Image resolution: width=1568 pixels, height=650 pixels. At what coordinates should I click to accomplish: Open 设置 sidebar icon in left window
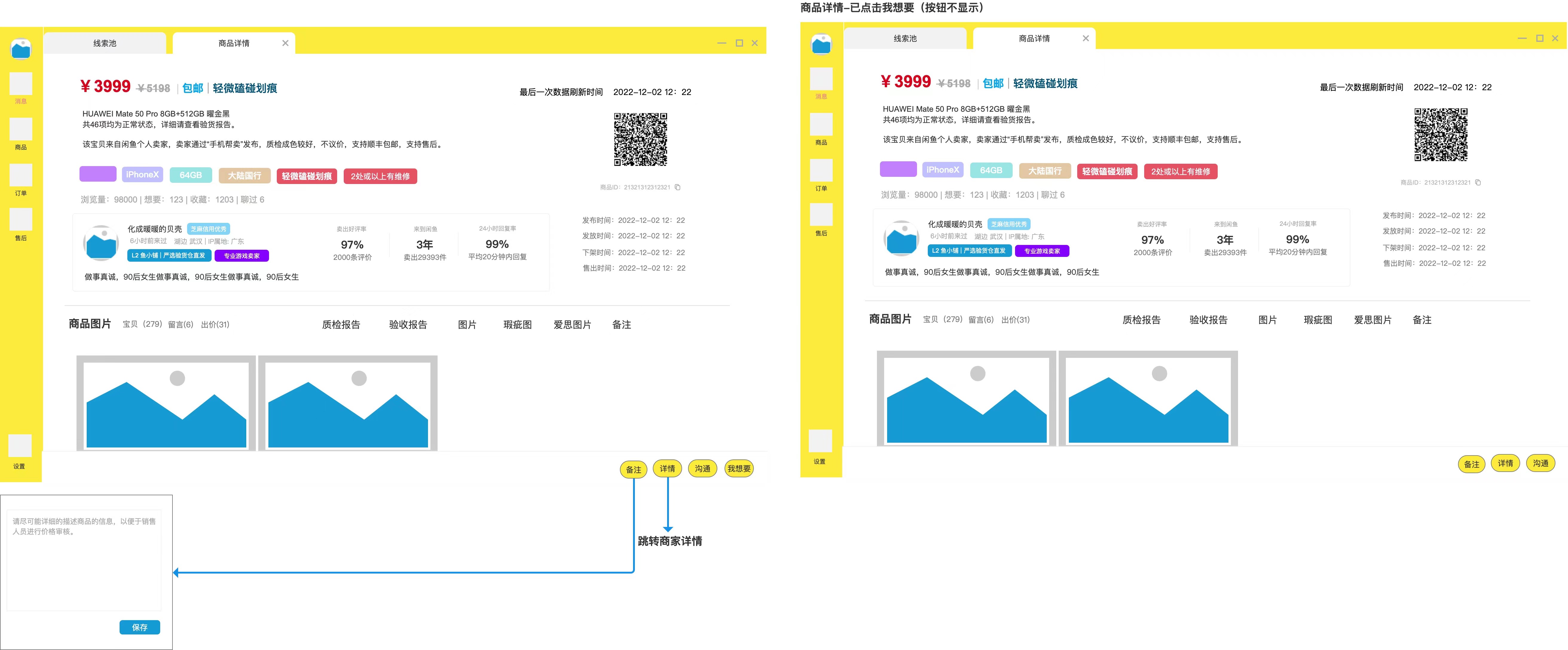pyautogui.click(x=19, y=446)
